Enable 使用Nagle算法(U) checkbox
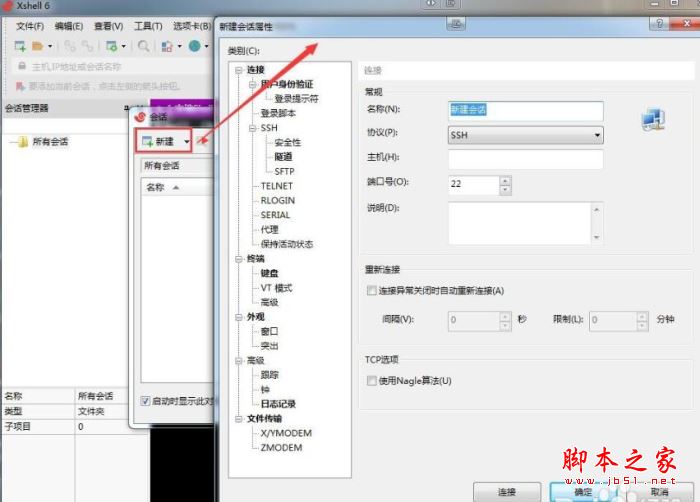 click(x=371, y=381)
